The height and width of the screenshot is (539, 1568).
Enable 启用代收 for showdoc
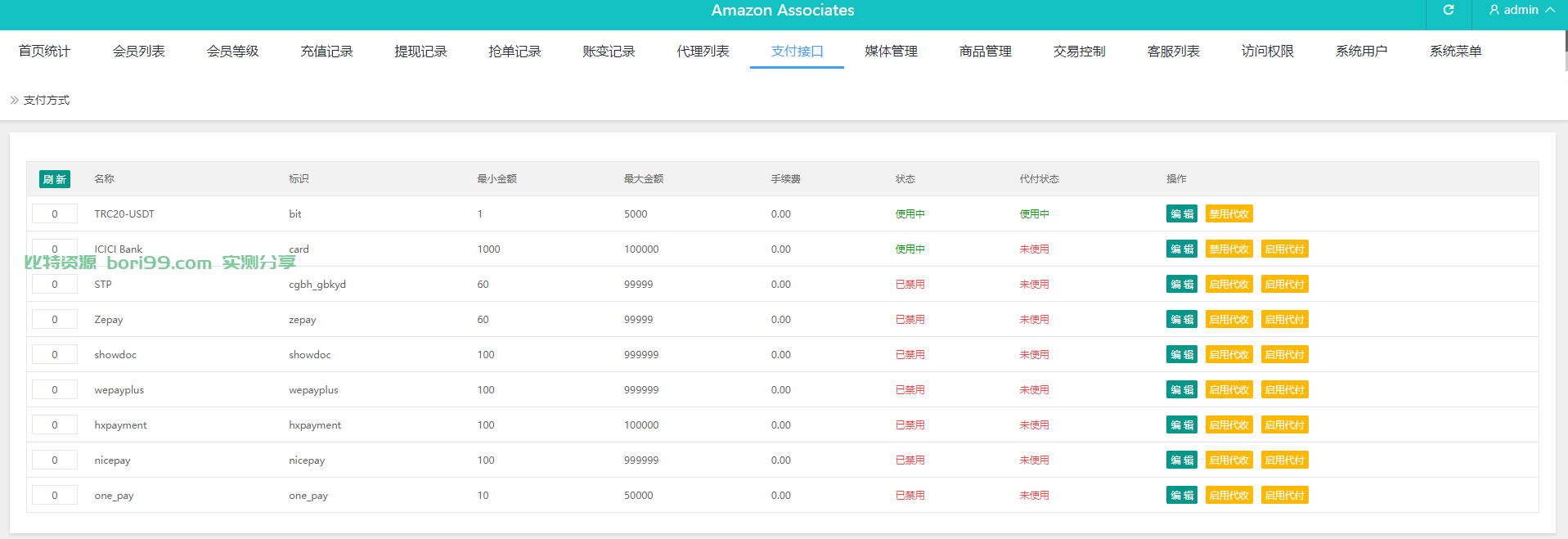(x=1229, y=354)
